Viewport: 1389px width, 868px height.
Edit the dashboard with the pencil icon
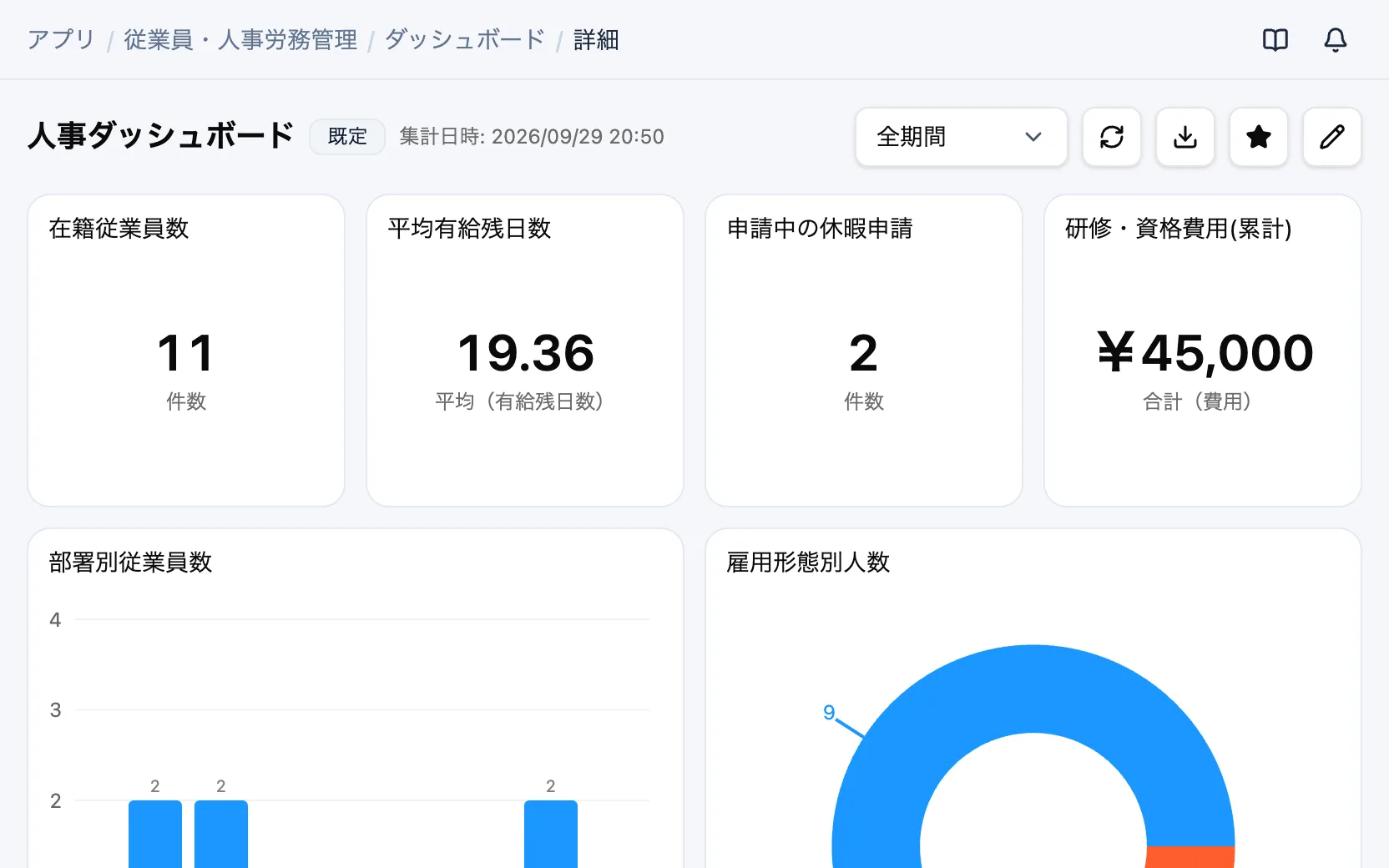[x=1332, y=137]
